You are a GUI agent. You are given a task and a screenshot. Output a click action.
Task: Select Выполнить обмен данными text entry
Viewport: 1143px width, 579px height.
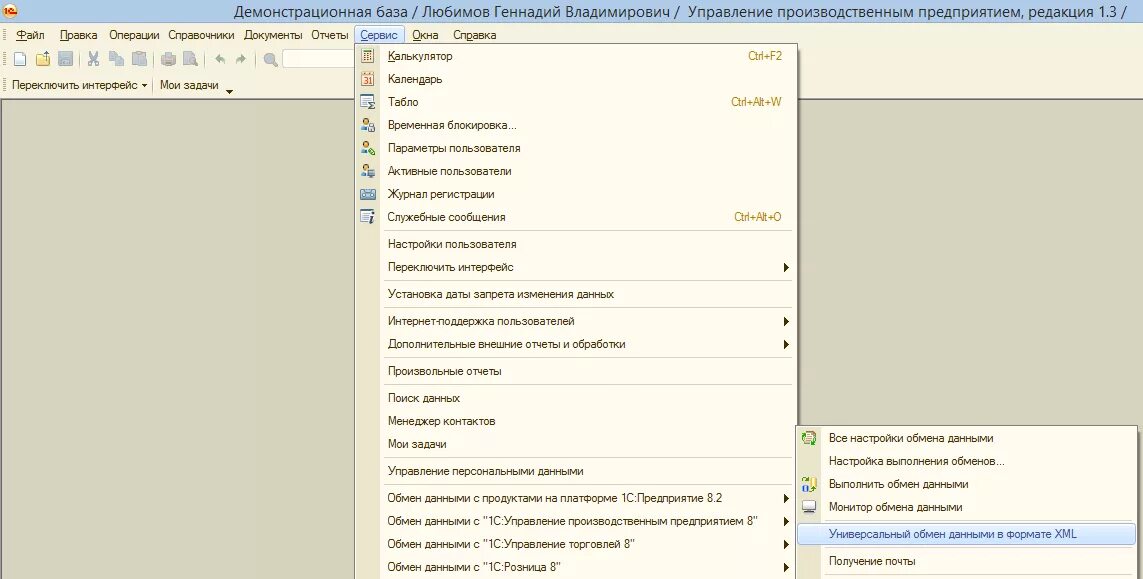click(899, 484)
